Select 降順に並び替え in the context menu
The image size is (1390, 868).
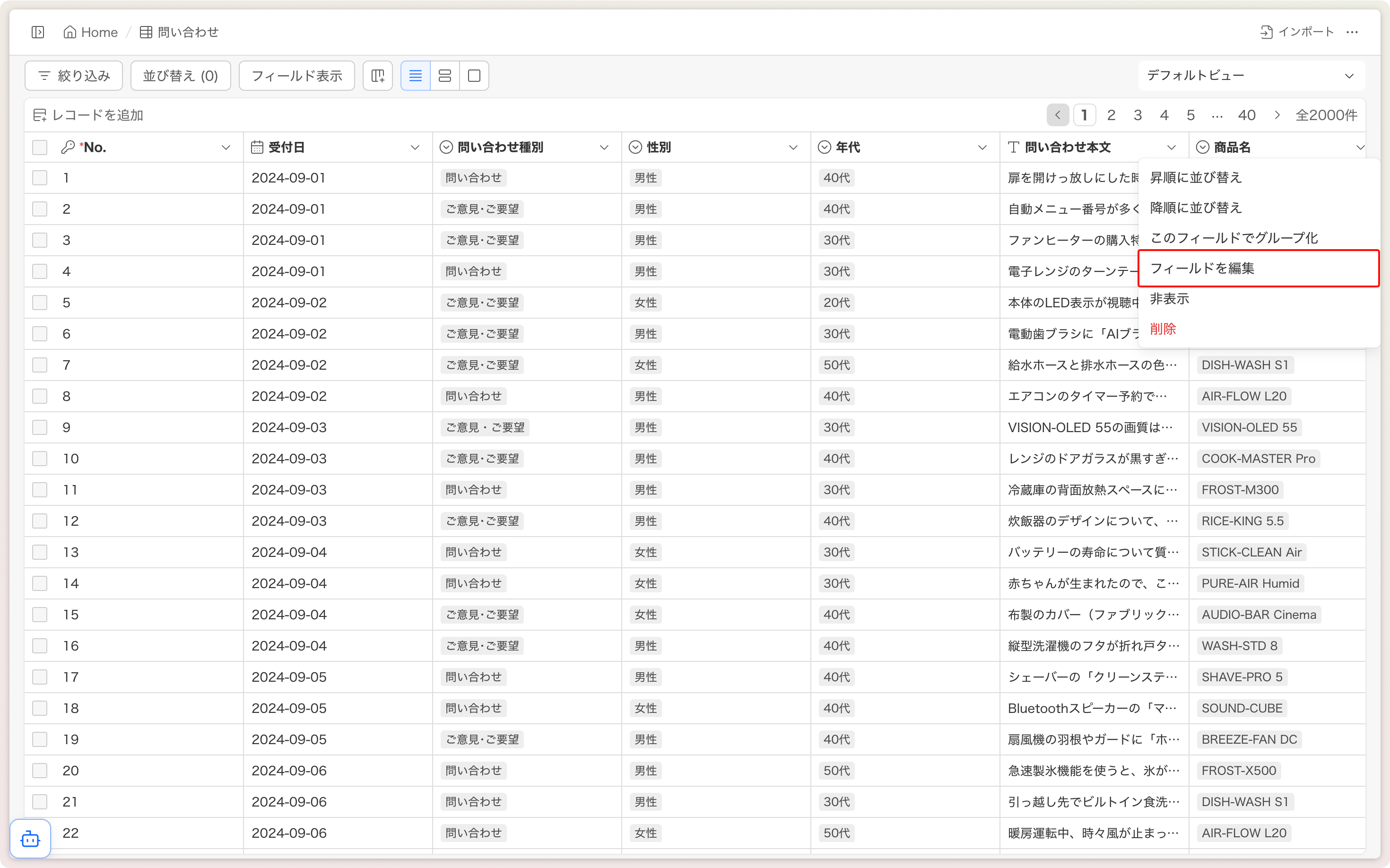tap(1195, 208)
